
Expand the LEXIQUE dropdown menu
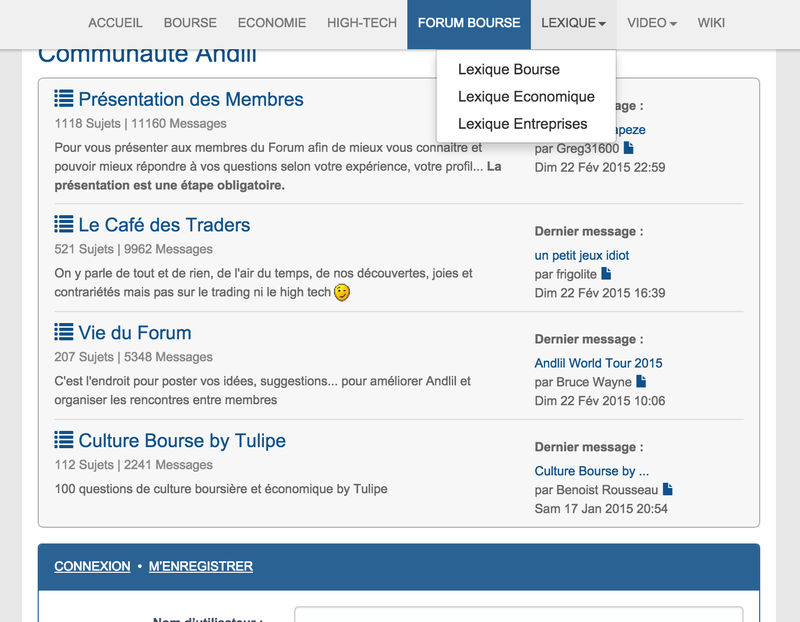573,23
